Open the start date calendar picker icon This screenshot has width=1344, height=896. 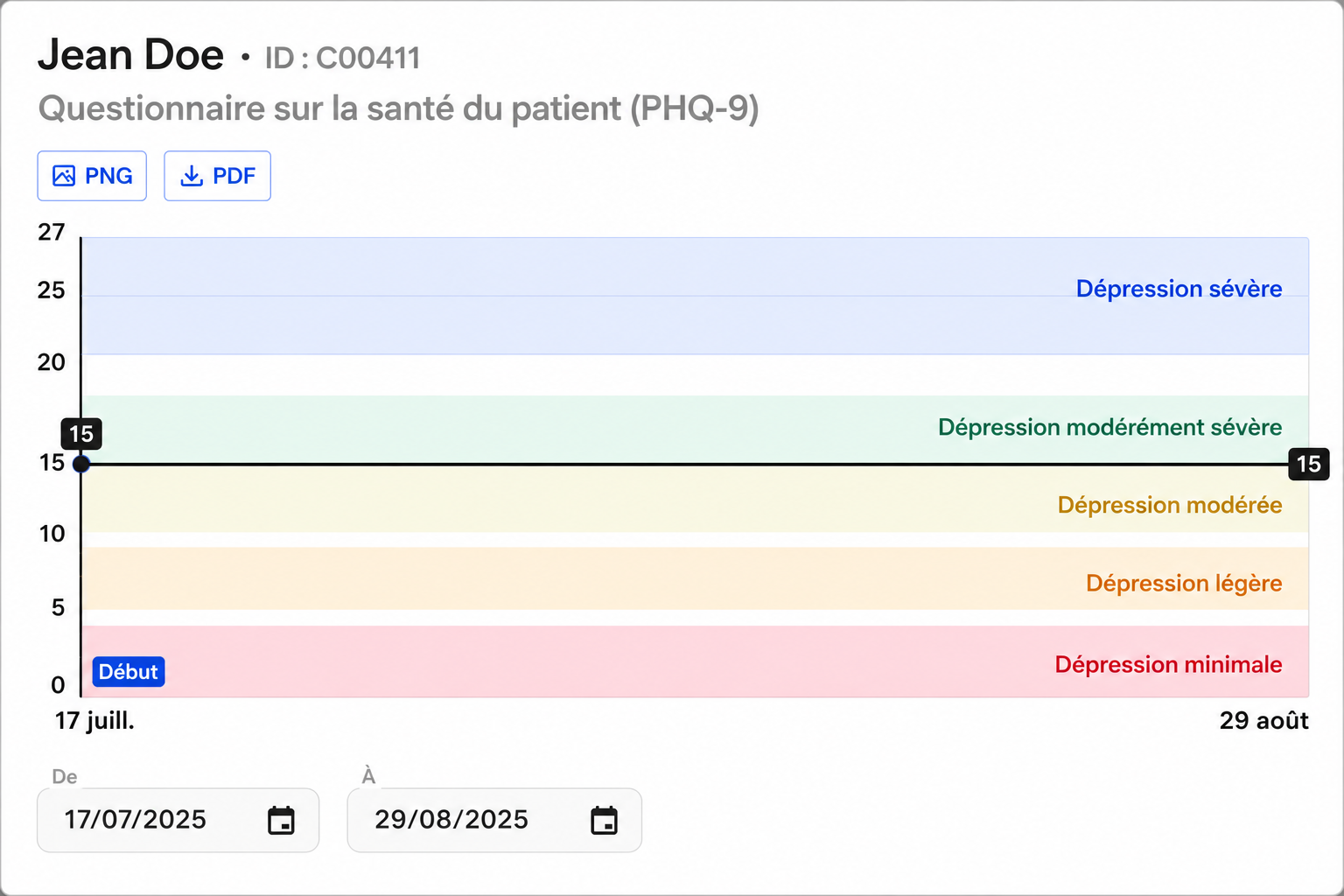coord(281,820)
